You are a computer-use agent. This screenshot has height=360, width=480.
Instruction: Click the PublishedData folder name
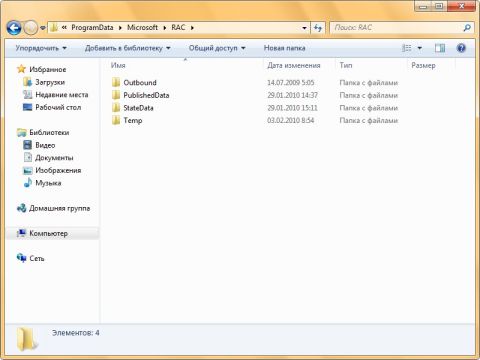(x=146, y=95)
